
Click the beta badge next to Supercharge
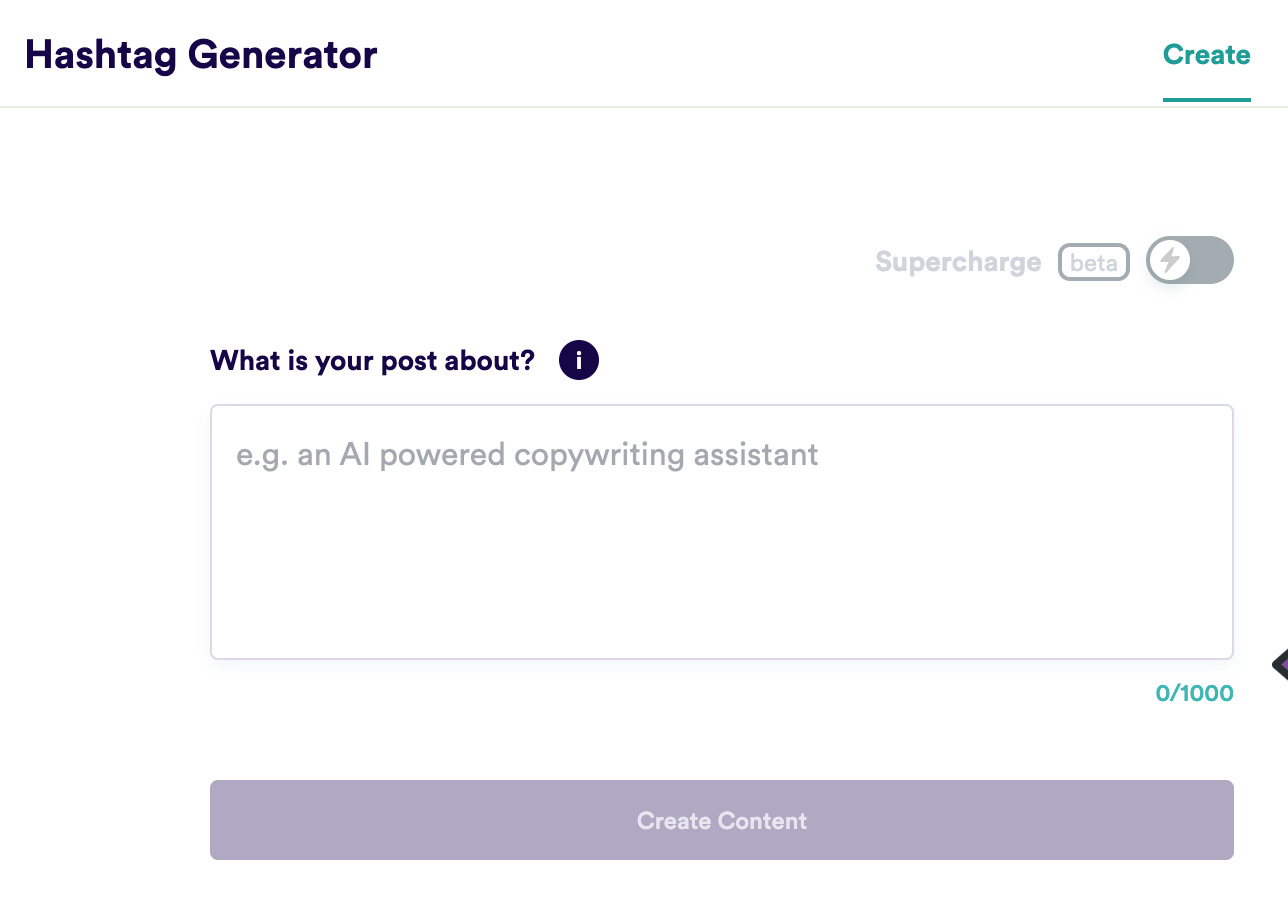(1093, 262)
